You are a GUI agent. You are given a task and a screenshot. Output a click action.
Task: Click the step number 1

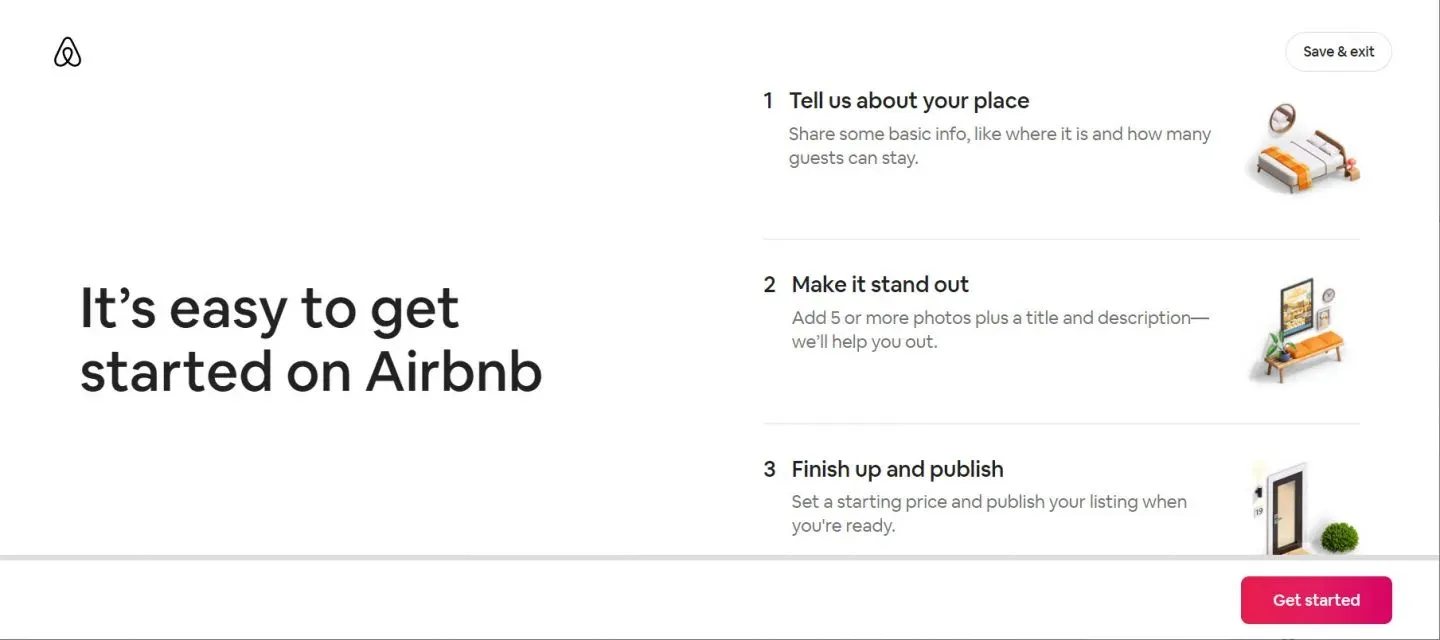tap(768, 101)
